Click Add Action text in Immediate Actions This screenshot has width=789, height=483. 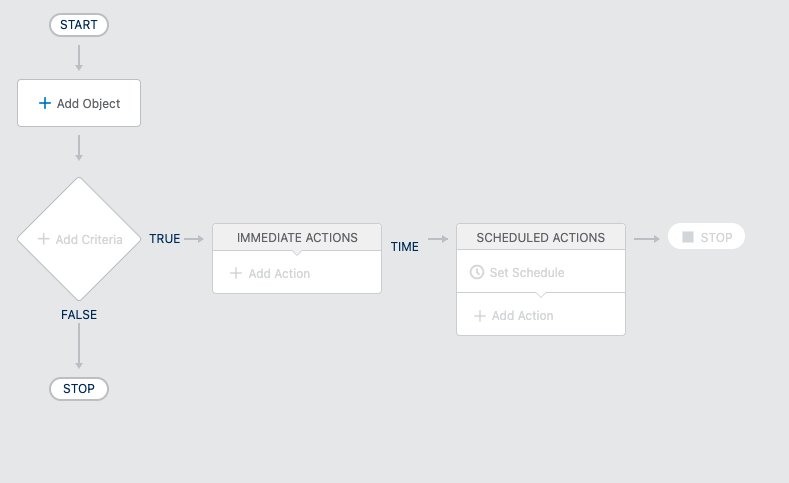279,273
